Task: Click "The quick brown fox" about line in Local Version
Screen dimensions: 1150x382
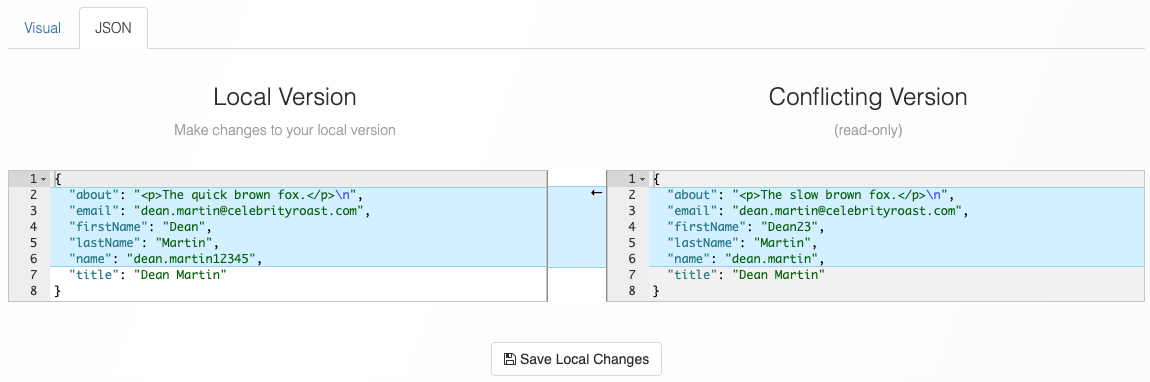Action: (x=299, y=195)
